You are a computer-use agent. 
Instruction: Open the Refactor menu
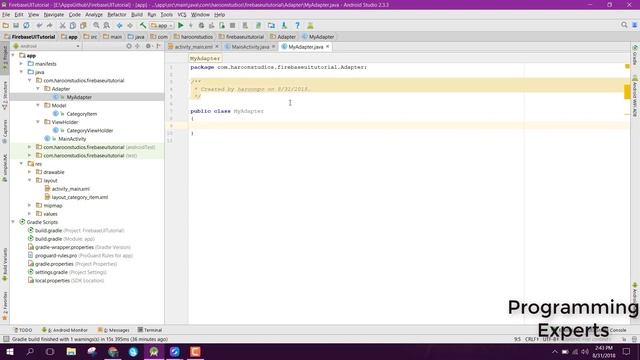pyautogui.click(x=117, y=15)
